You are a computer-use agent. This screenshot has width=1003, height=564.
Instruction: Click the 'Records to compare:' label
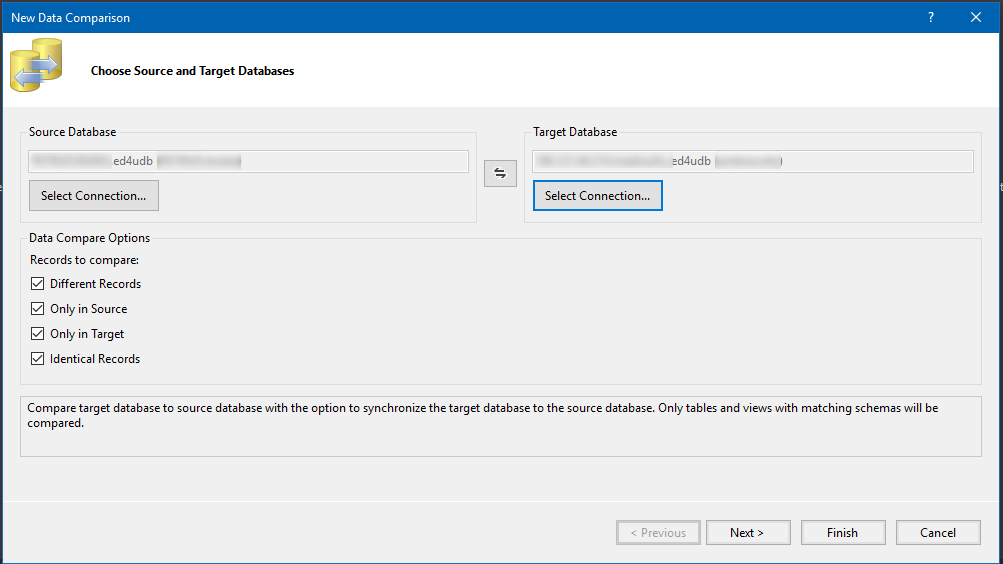(84, 260)
